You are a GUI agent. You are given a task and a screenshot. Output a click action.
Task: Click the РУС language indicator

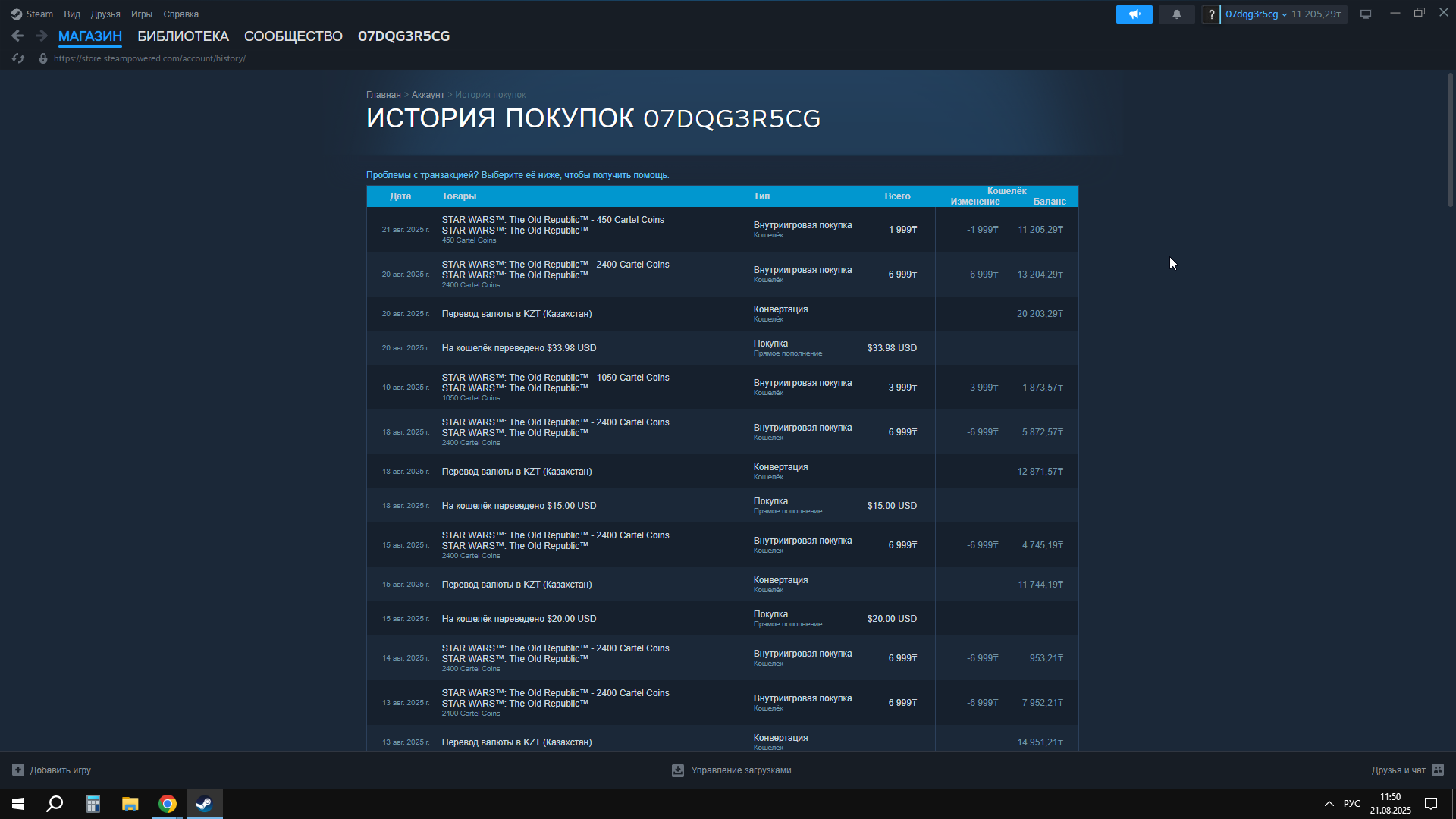pos(1351,804)
